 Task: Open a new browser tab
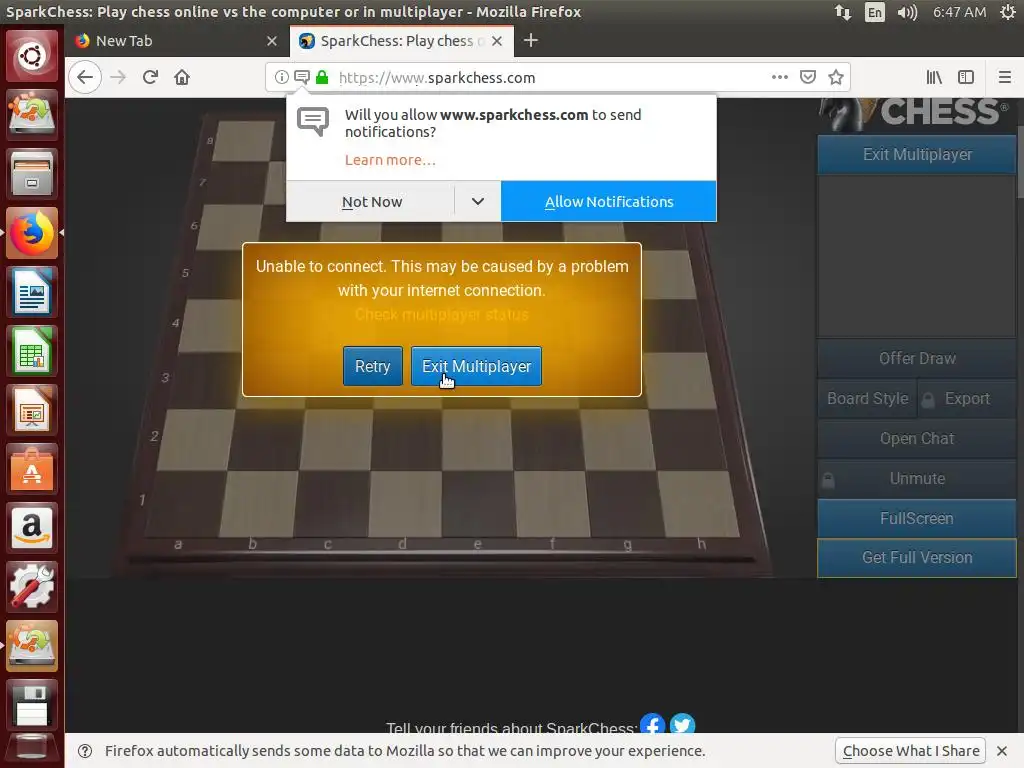point(531,40)
